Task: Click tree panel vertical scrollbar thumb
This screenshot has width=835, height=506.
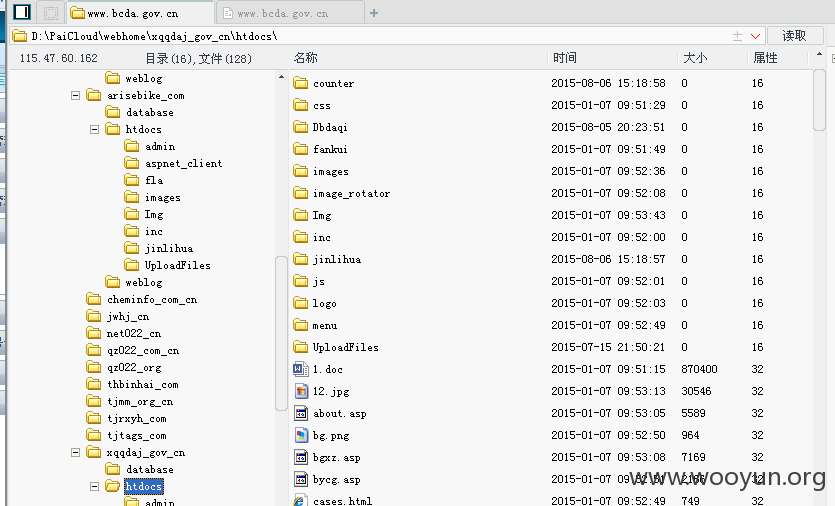Action: tap(281, 333)
